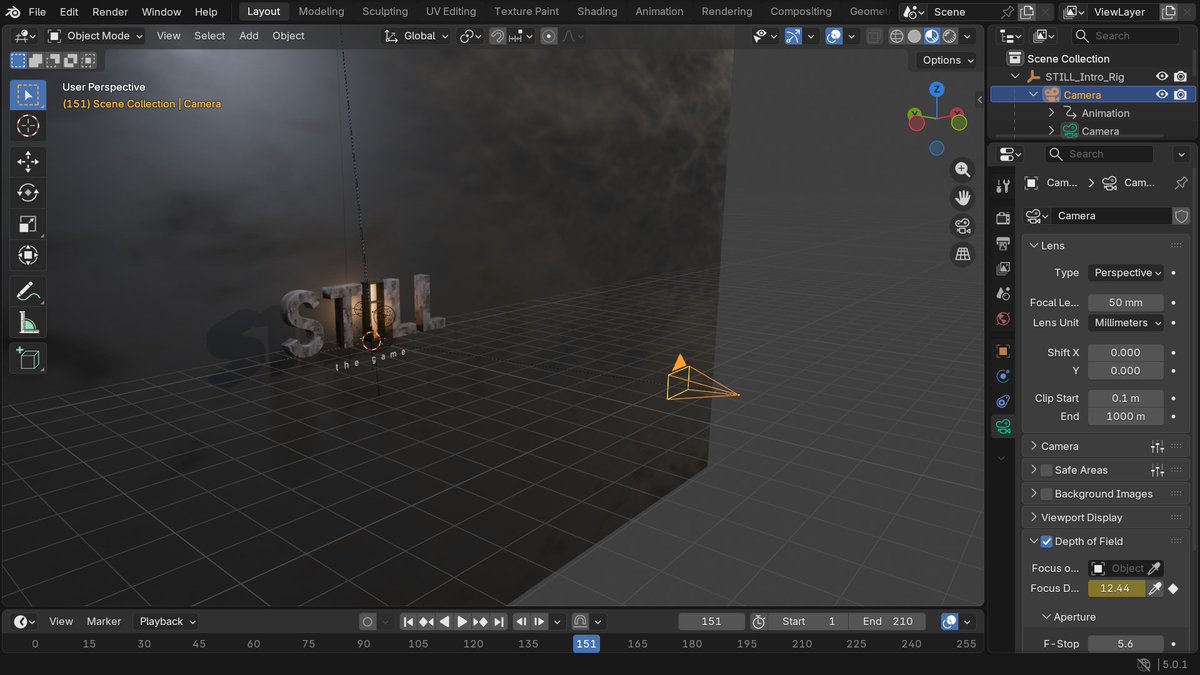Click the Focus Object picker field
The height and width of the screenshot is (675, 1200).
[1127, 568]
